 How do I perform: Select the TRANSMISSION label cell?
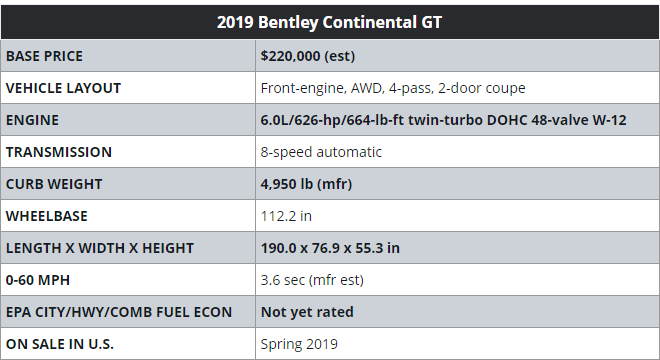[128, 152]
